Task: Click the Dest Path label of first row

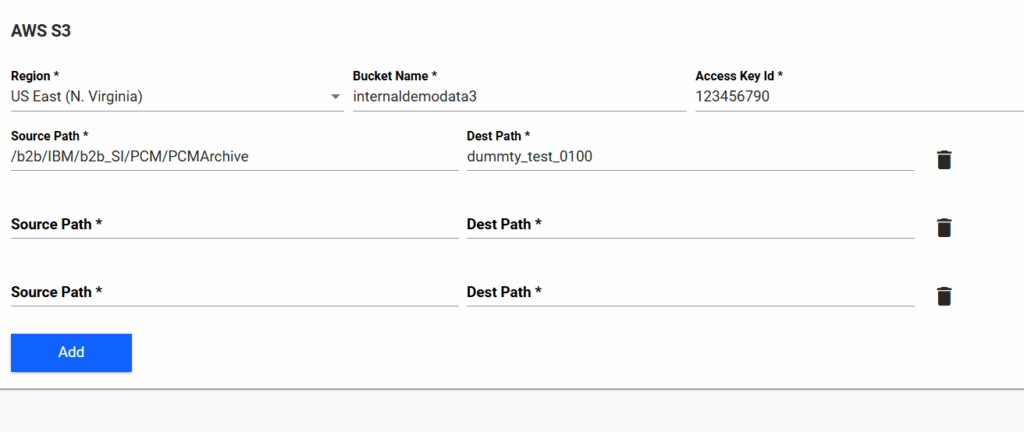Action: (x=498, y=136)
